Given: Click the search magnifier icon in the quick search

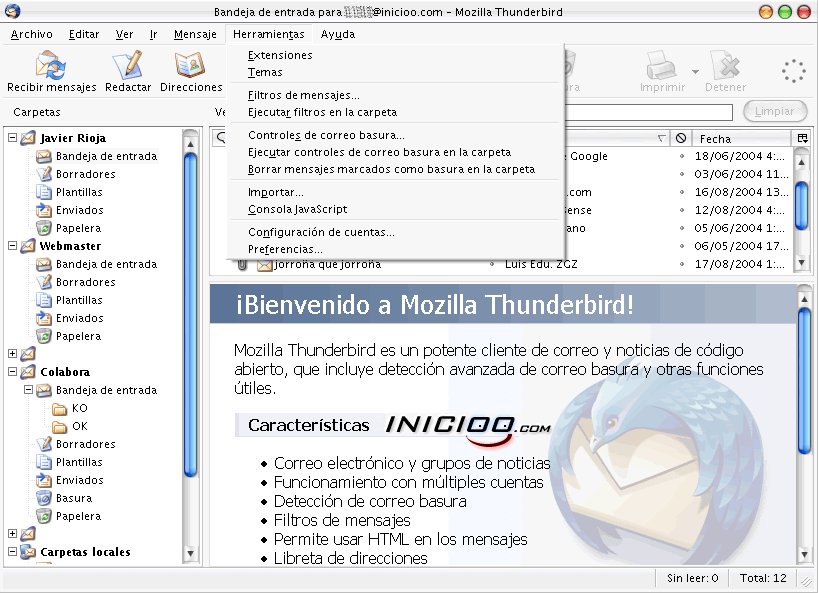Looking at the screenshot, I should (x=221, y=137).
